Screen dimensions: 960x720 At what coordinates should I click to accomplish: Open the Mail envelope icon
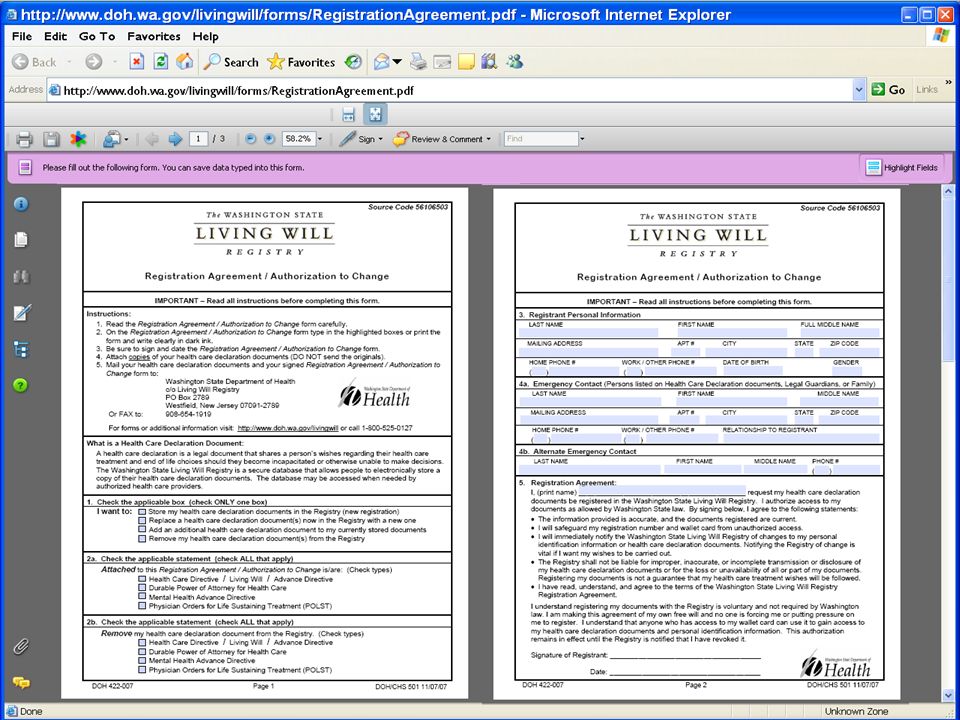point(381,62)
